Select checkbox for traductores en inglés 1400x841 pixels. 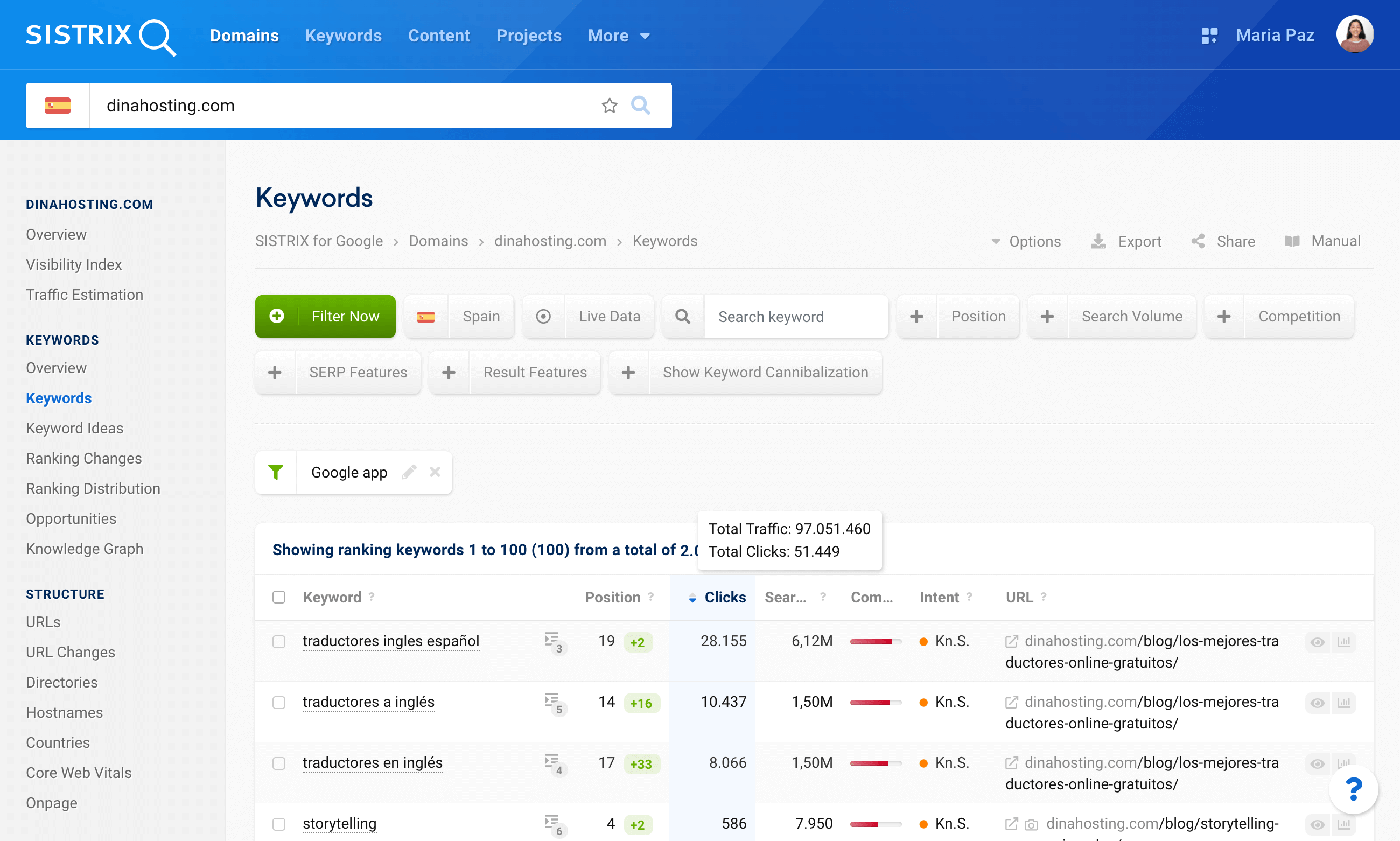[279, 763]
